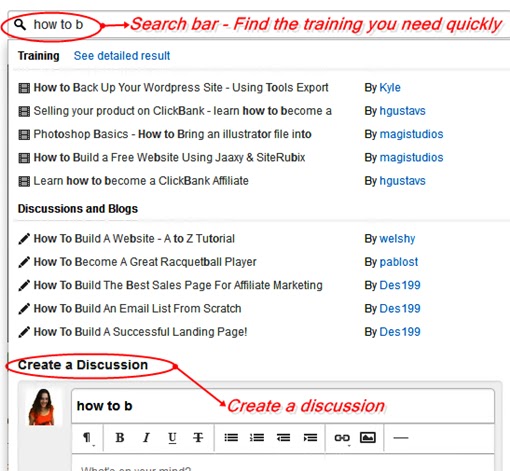Visit hgustavs profile on the ClickBank Affiliate row
The image size is (510, 471).
pyautogui.click(x=403, y=181)
